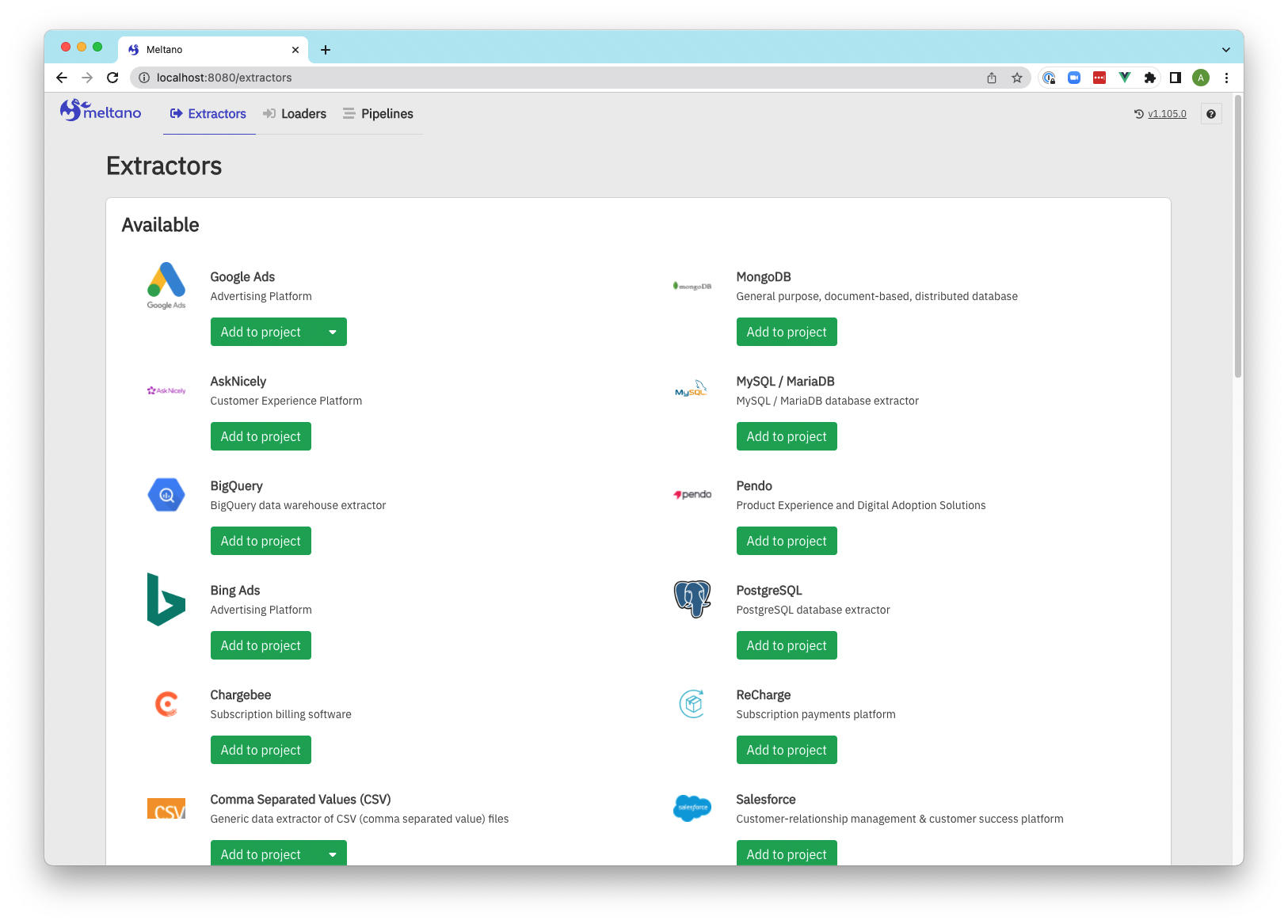Open the browser Extensions puzzle menu

(1150, 78)
